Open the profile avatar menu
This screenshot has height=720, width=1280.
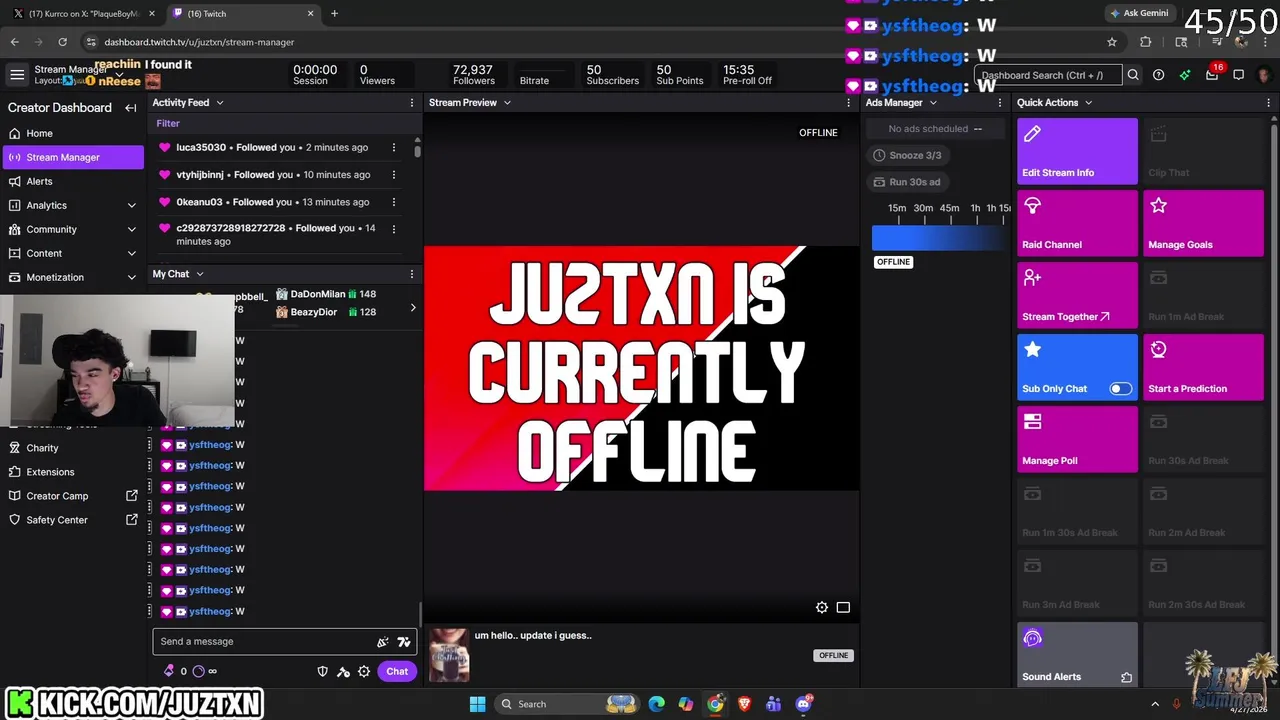[1264, 75]
